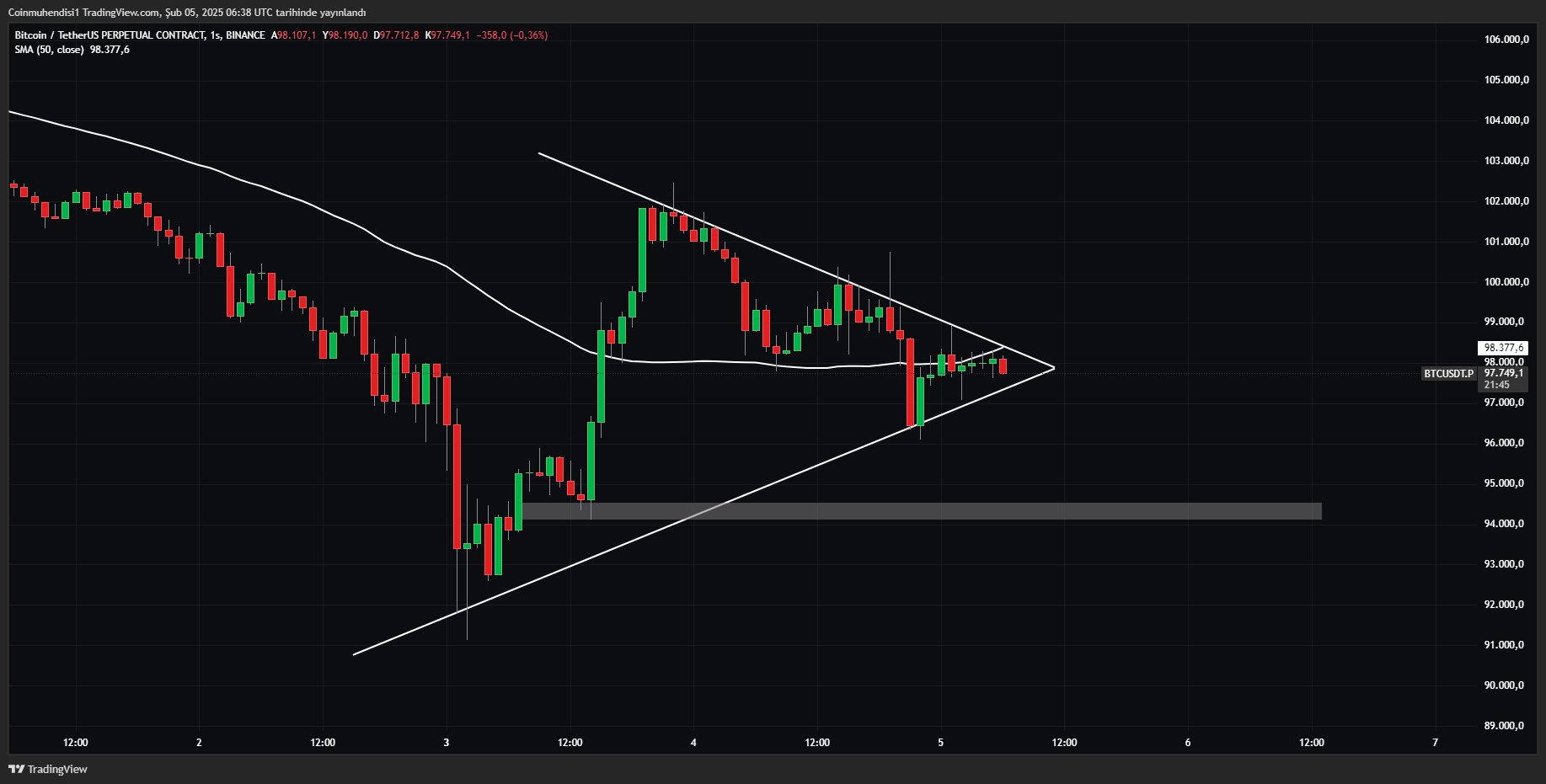Click the Coinmuhendisi1 publisher header text

click(x=43, y=13)
